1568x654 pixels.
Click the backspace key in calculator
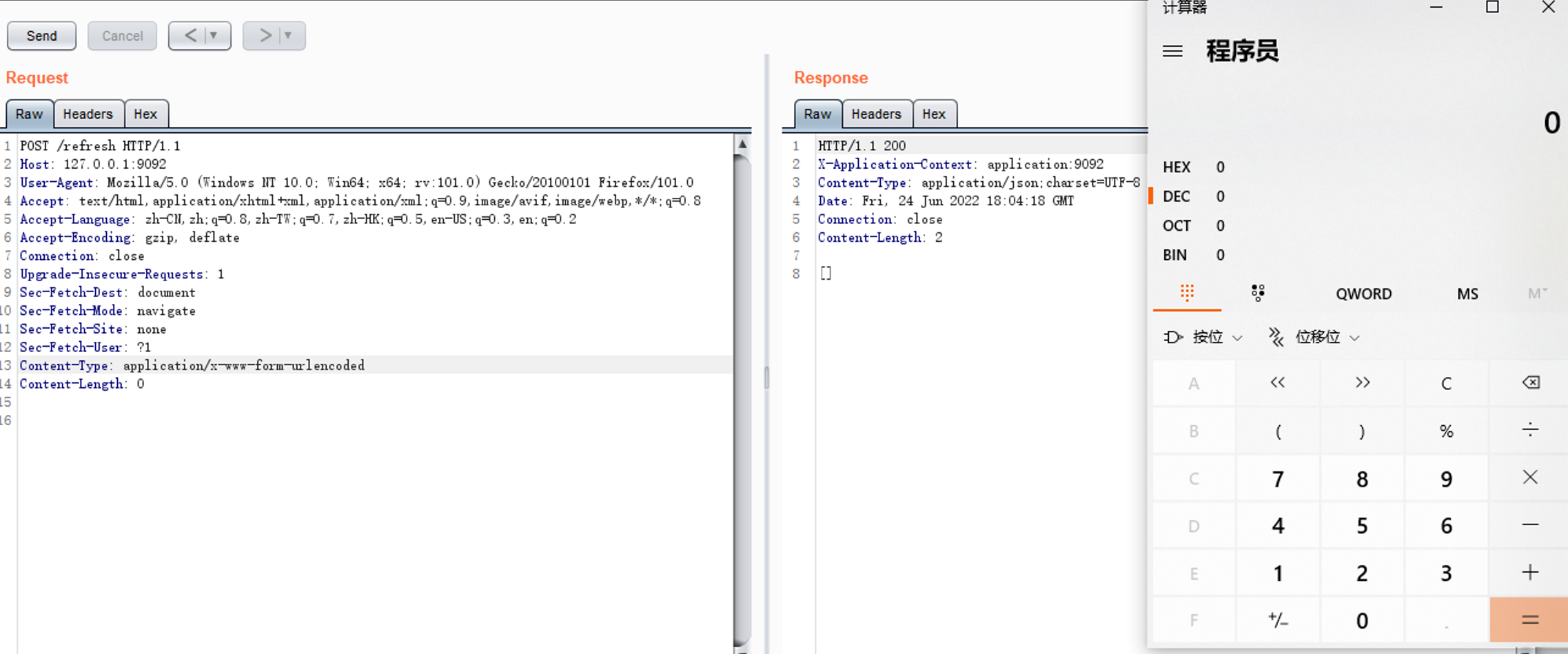coord(1530,383)
